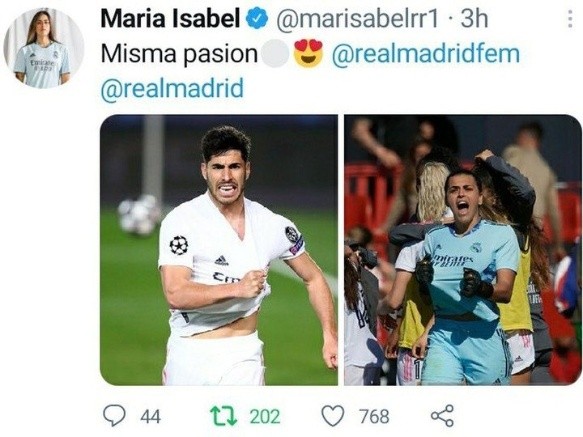The image size is (583, 437).
Task: Click the 768 likes count
Action: [x=374, y=417]
